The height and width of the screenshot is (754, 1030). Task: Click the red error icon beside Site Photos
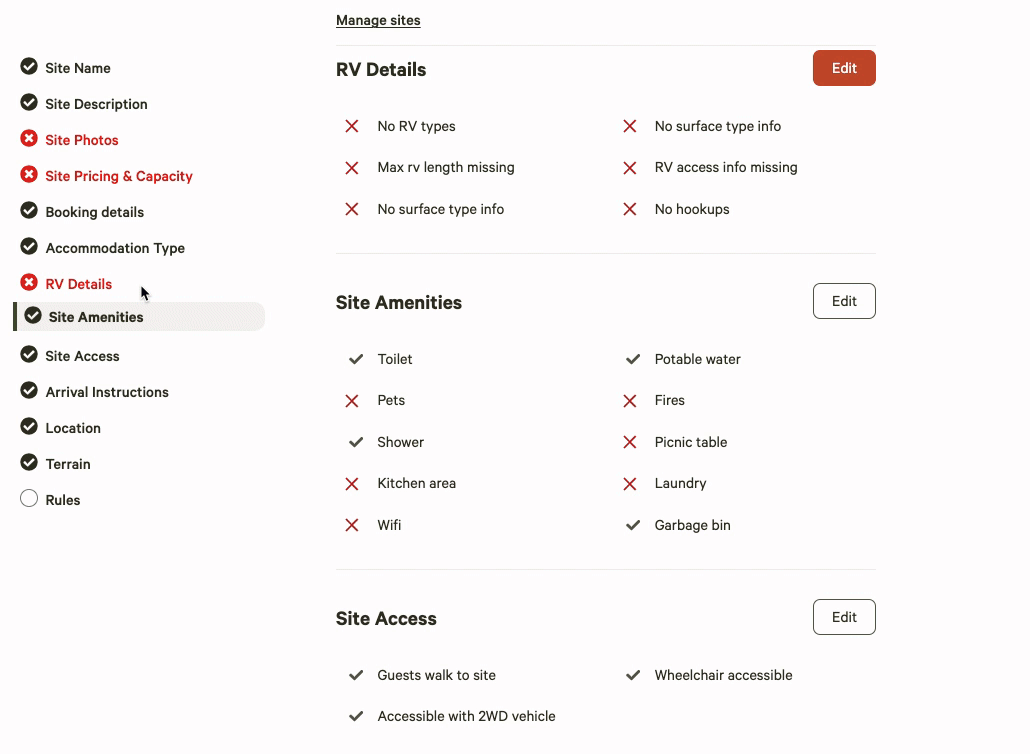29,139
